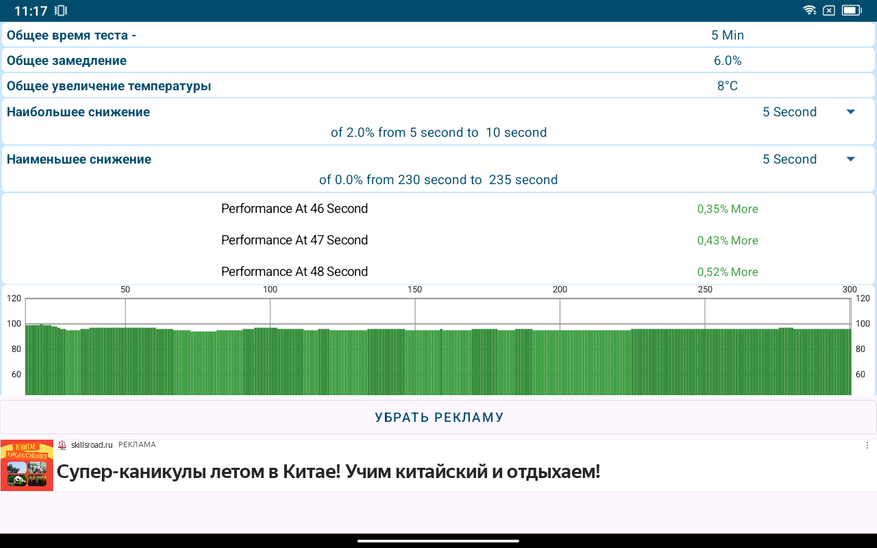Screen dimensions: 877x548
Task: Tap the vibrate mode icon in status bar
Action: [61, 11]
